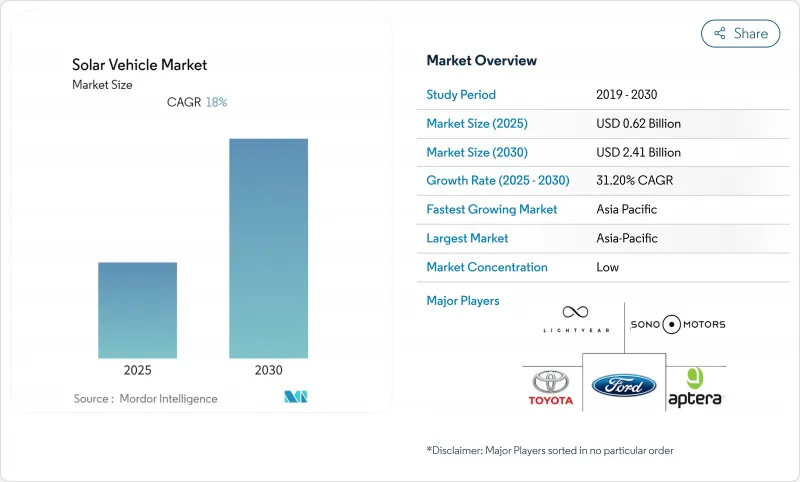Select the Sono Motors logo
This screenshot has height=482, width=800.
tap(677, 324)
